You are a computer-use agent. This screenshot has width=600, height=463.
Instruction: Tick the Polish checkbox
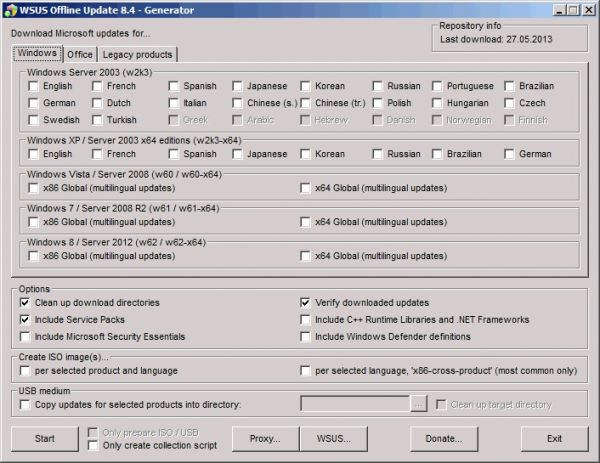point(378,103)
